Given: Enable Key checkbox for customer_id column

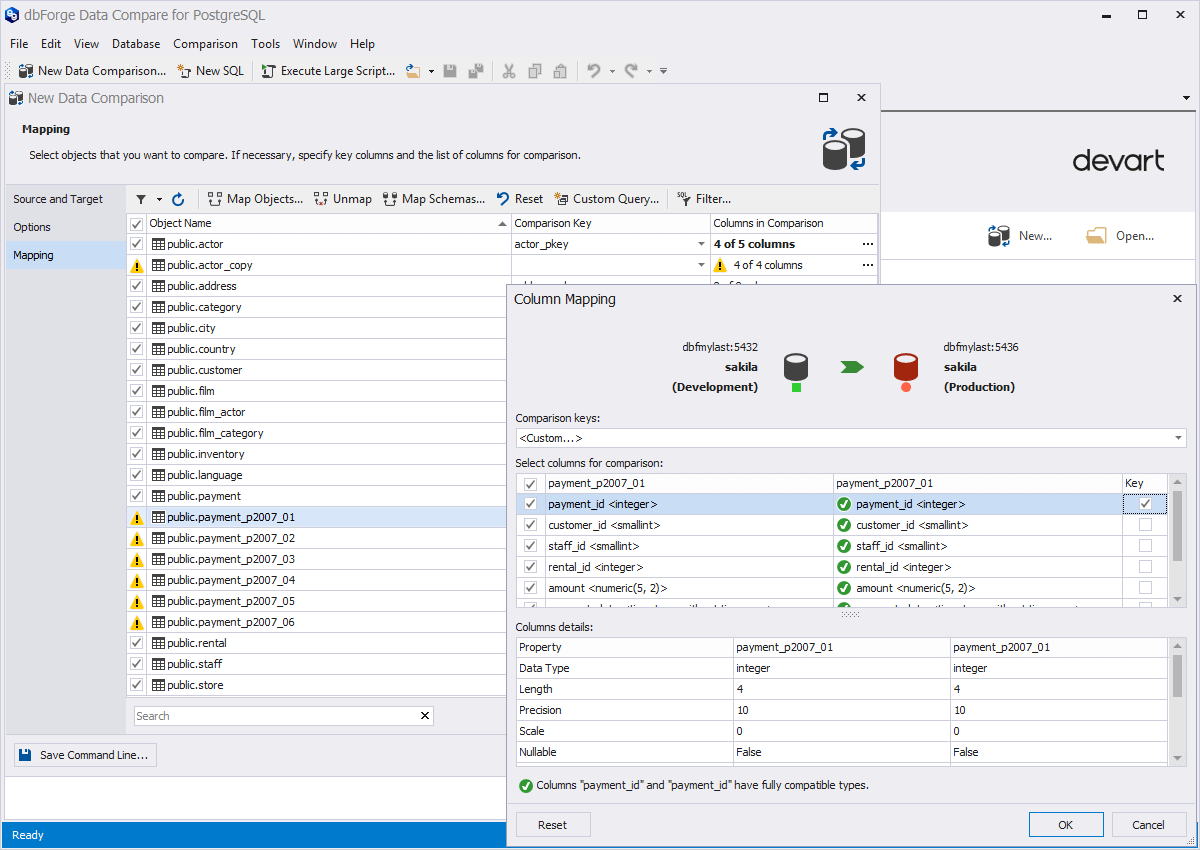Looking at the screenshot, I should [x=1145, y=525].
